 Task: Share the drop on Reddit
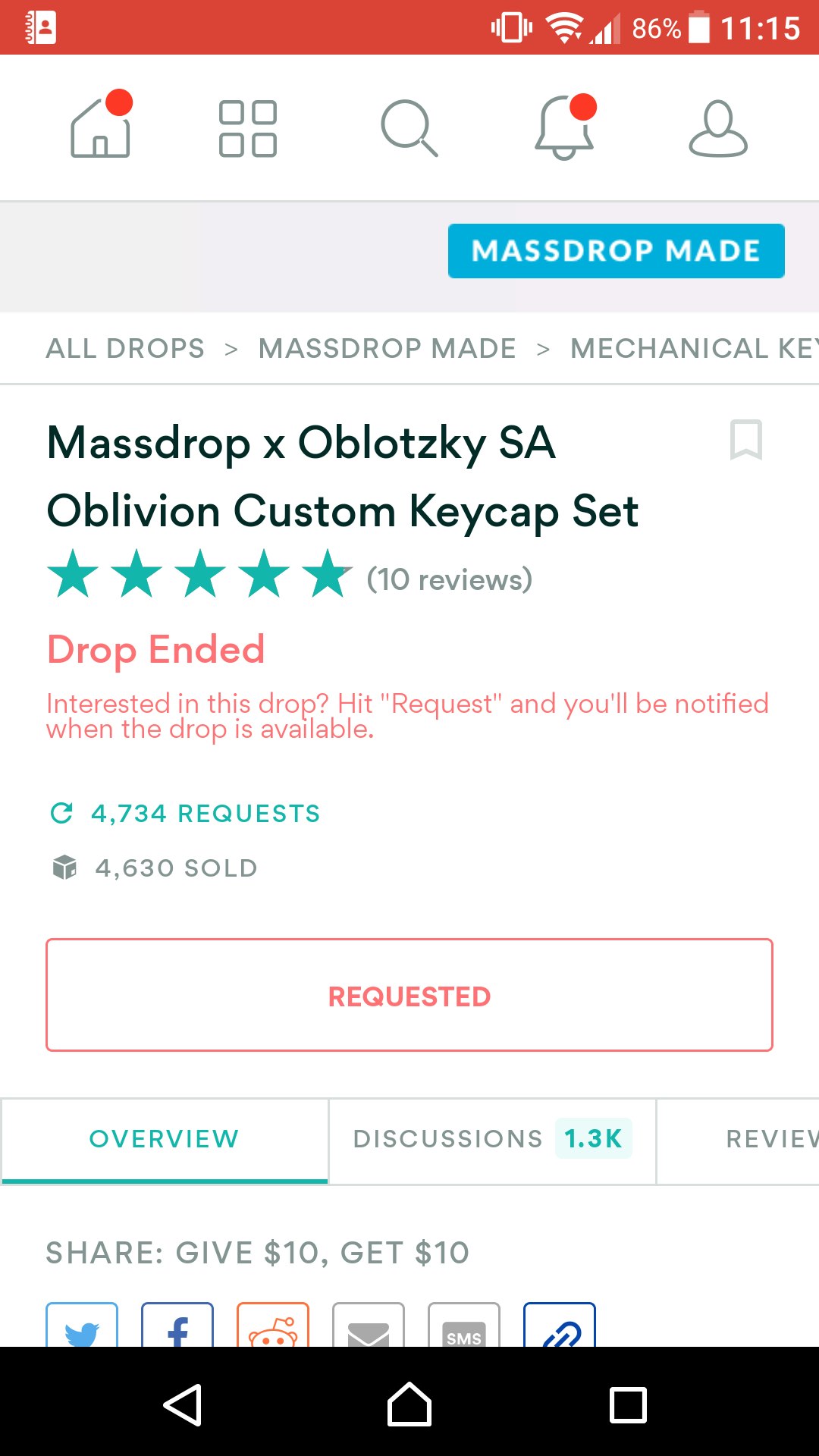273,1326
